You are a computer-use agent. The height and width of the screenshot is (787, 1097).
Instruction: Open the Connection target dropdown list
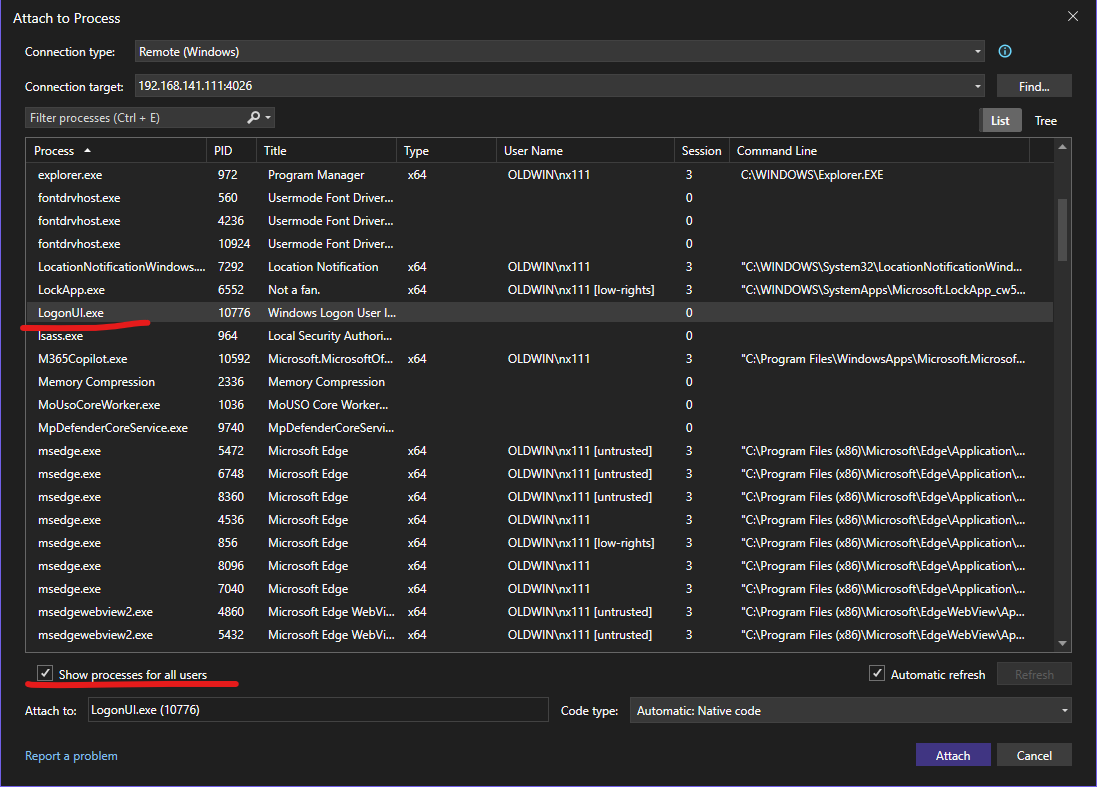tap(977, 87)
